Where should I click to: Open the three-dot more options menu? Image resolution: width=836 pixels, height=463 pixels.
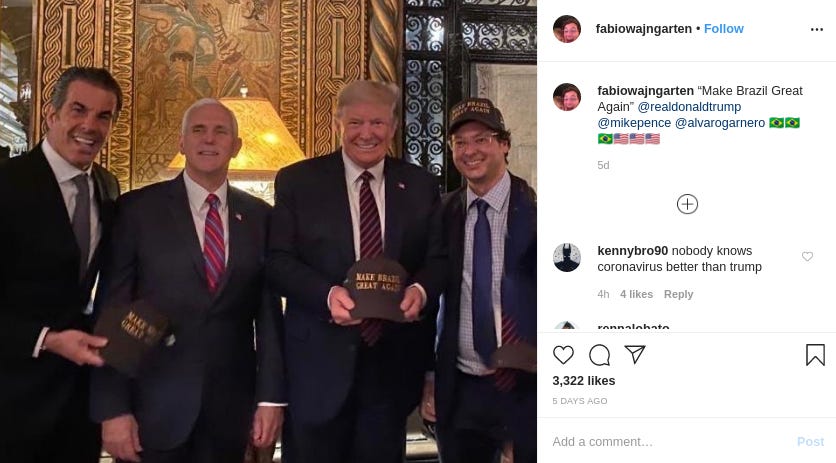click(817, 29)
